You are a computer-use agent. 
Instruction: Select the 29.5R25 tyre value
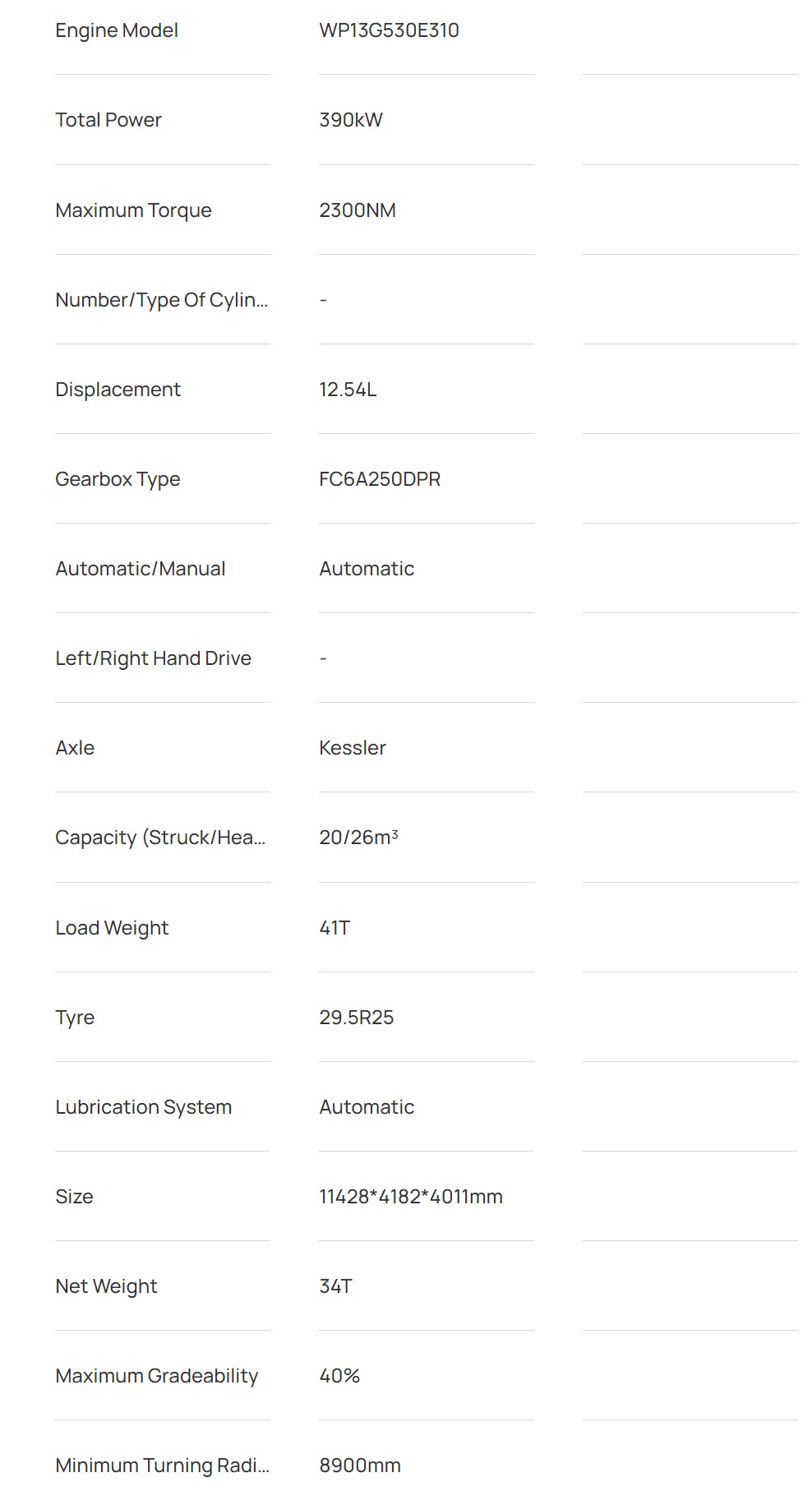357,1018
